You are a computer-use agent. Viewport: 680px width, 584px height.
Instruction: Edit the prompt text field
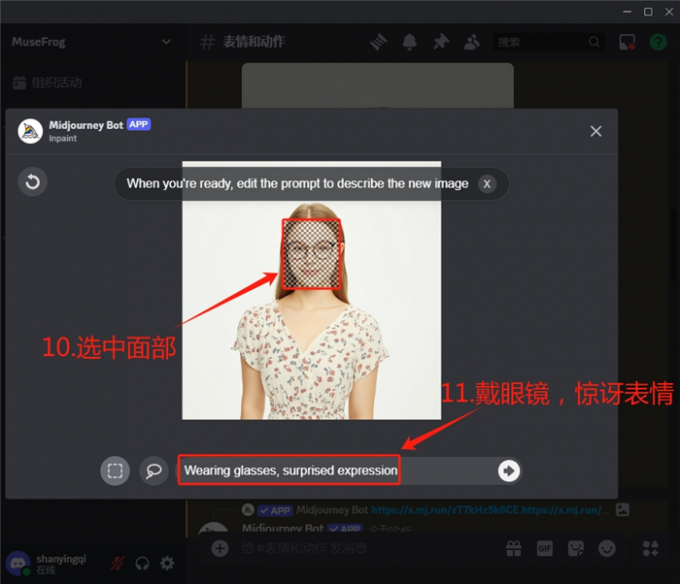point(350,470)
